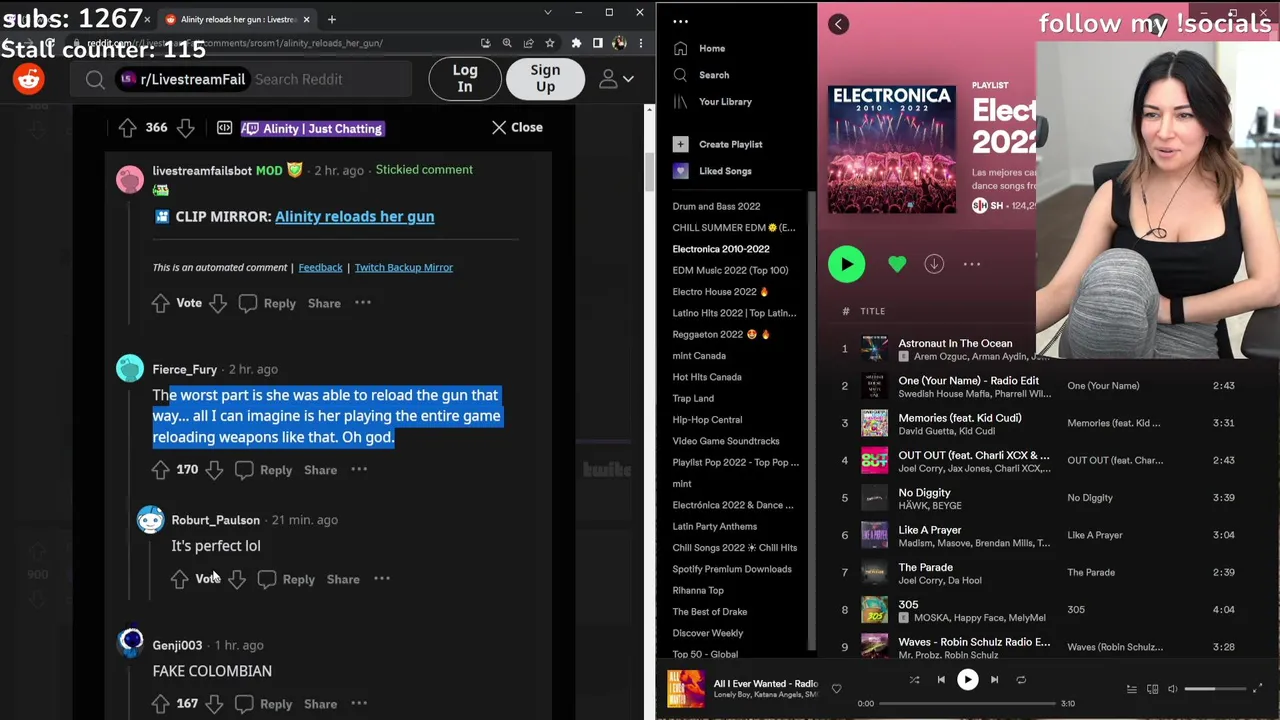Click Search Reddit input field
This screenshot has width=1280, height=720.
click(x=330, y=79)
